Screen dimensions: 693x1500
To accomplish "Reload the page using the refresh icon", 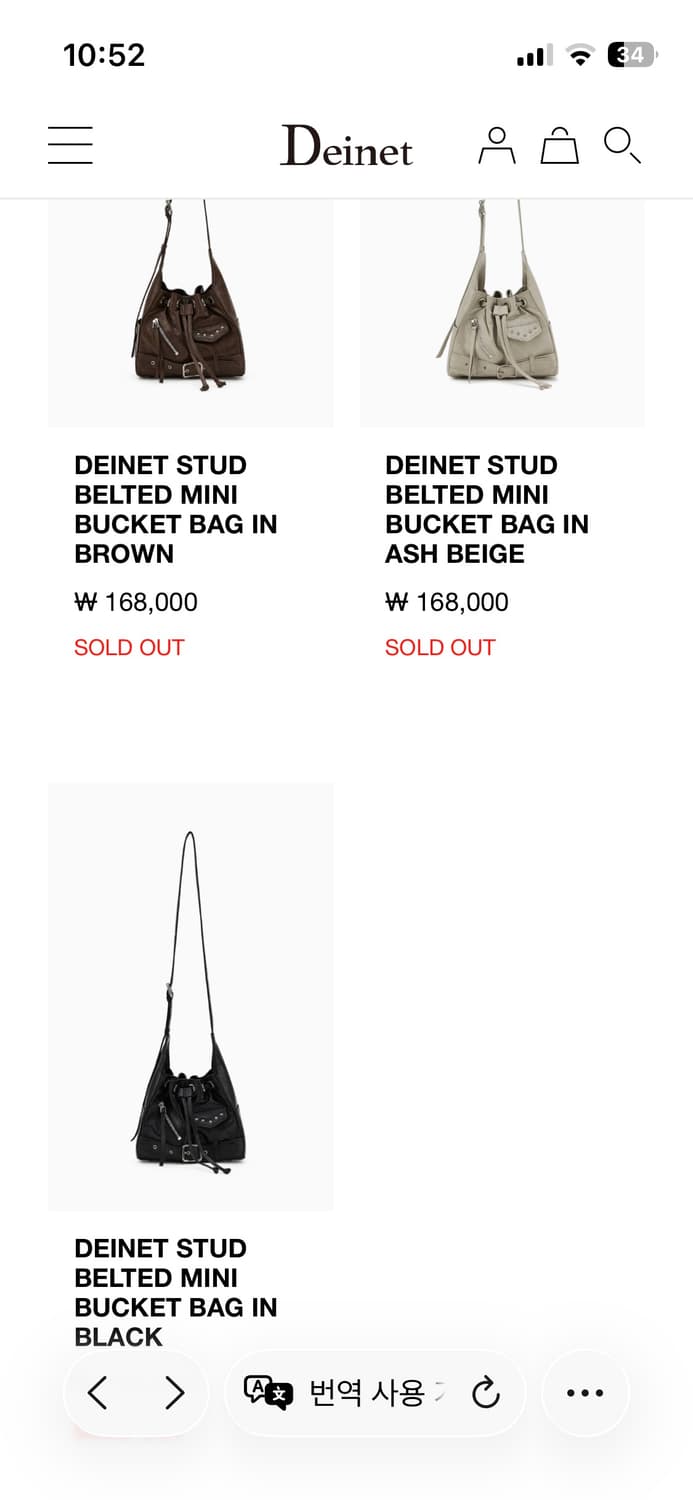I will pos(486,1391).
